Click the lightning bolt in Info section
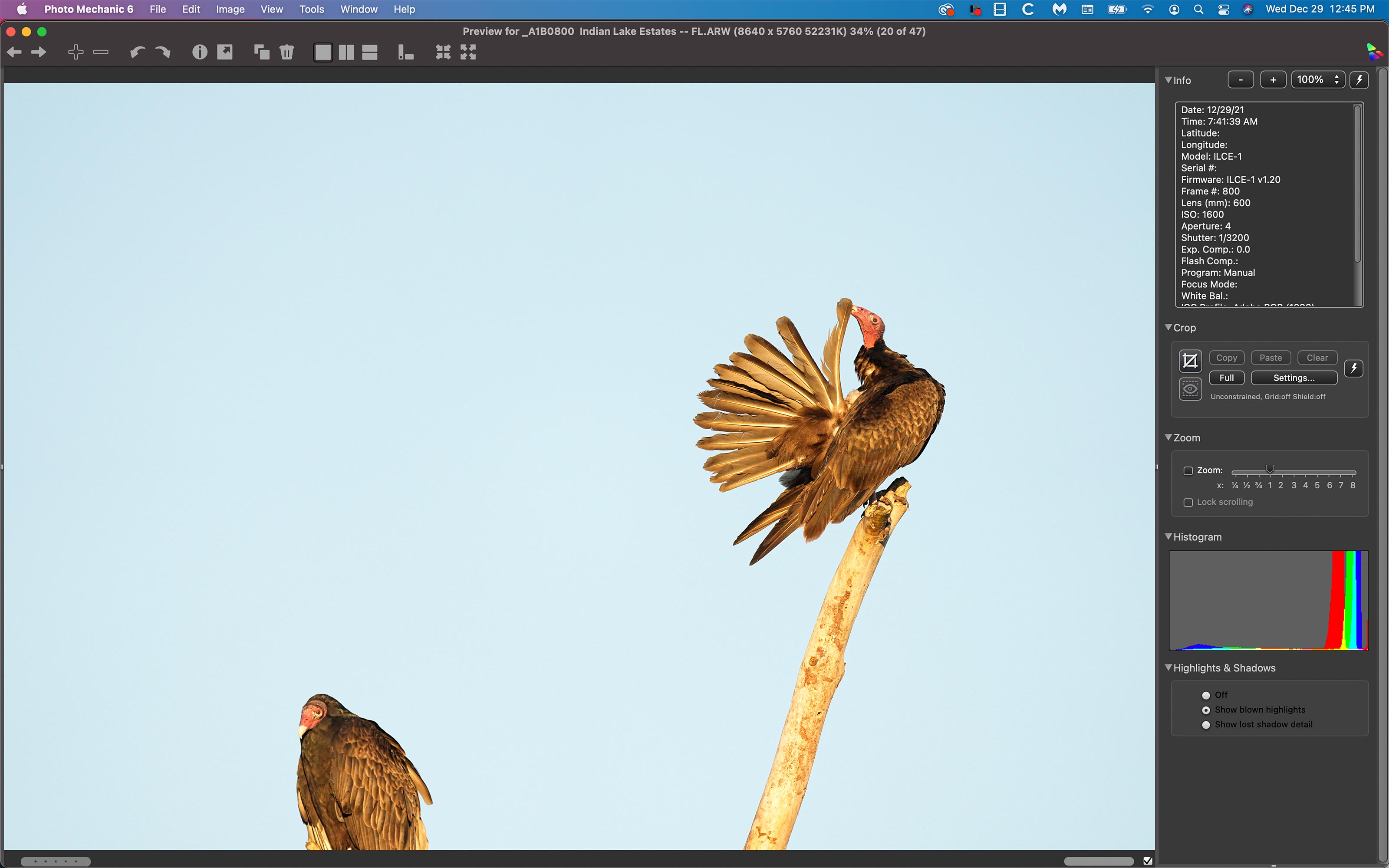 tap(1359, 80)
